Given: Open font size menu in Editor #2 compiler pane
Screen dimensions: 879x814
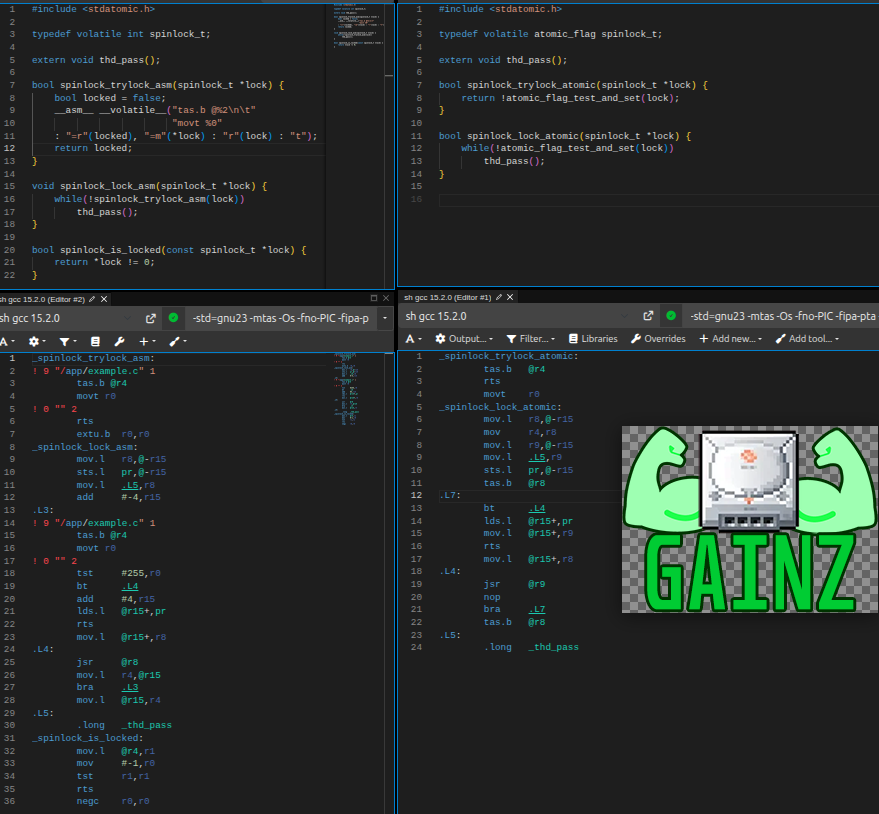Looking at the screenshot, I should [x=7, y=341].
